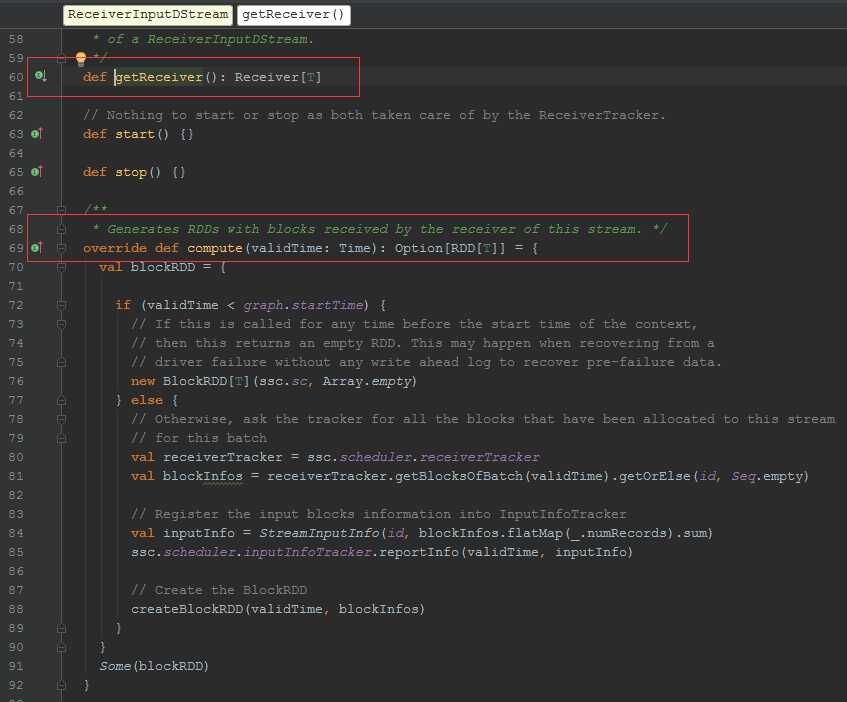Click reportInfo method call
847x702 pixels.
(419, 552)
